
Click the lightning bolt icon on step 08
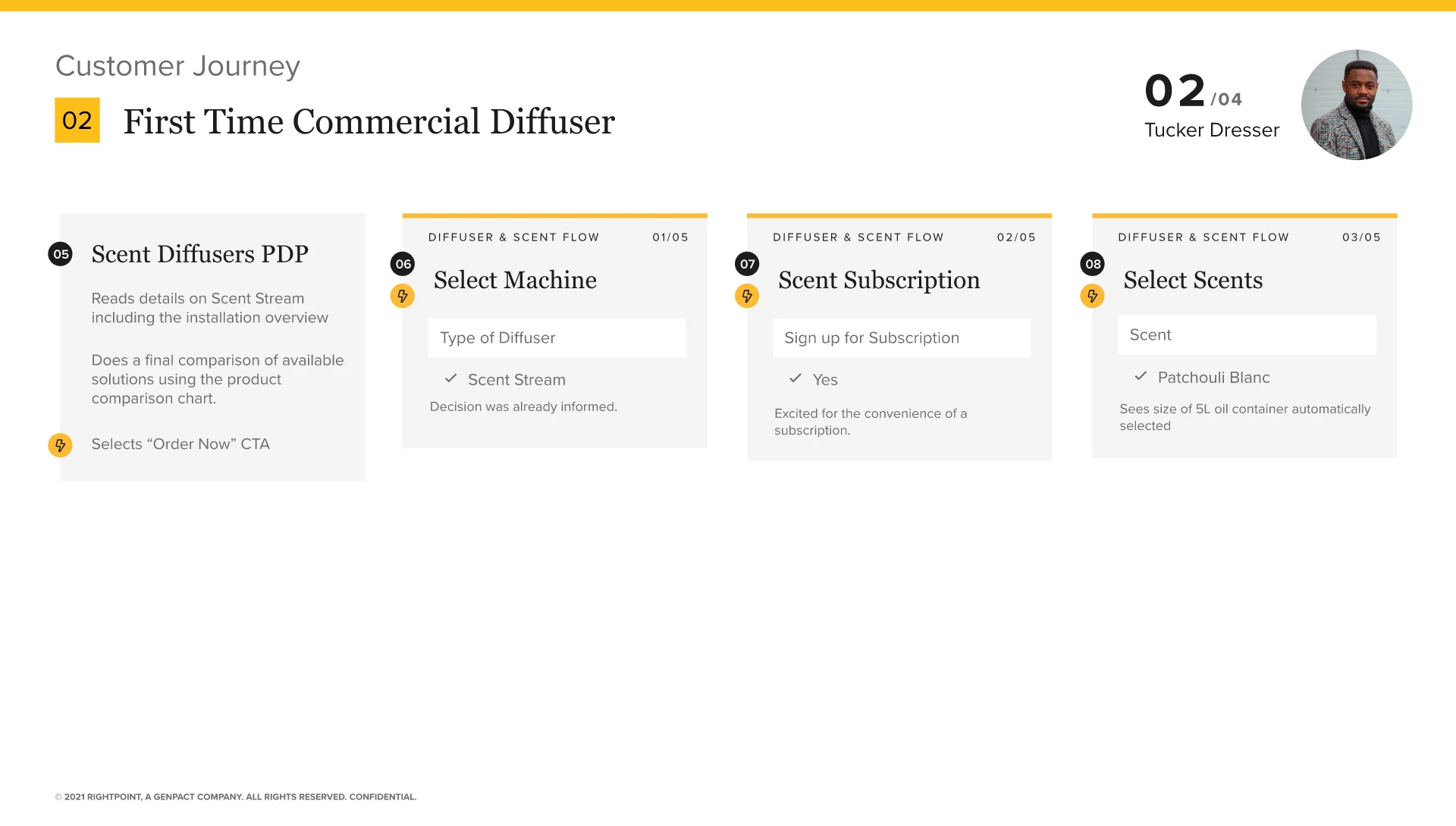click(1094, 294)
